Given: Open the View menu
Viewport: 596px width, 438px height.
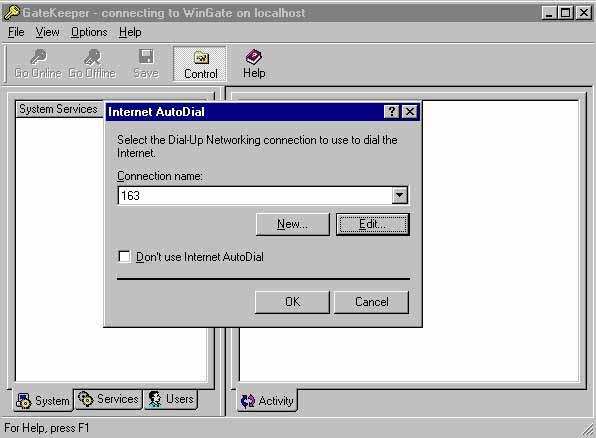Looking at the screenshot, I should 48,32.
